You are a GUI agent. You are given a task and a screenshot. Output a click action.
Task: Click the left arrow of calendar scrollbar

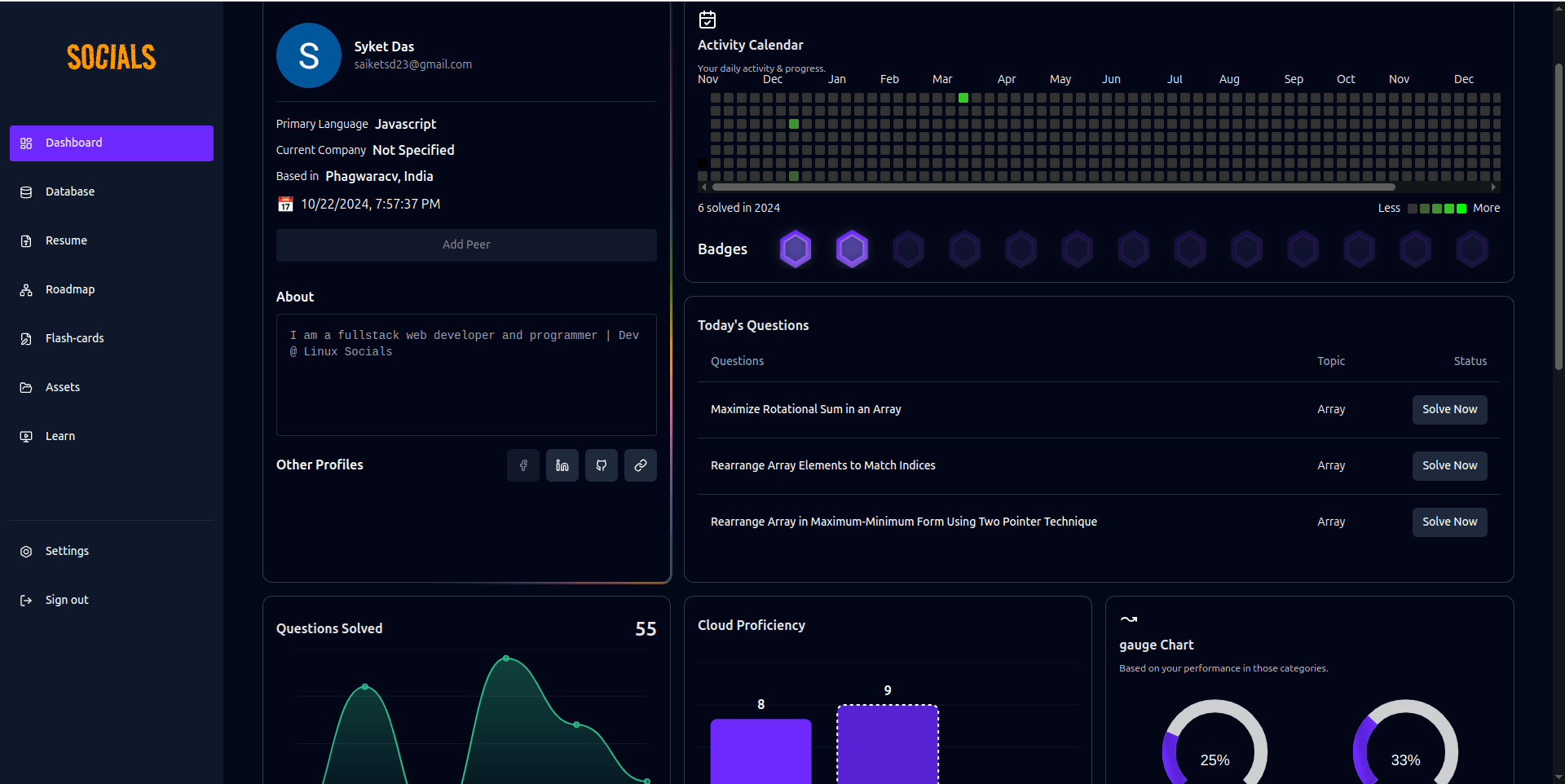click(x=704, y=187)
